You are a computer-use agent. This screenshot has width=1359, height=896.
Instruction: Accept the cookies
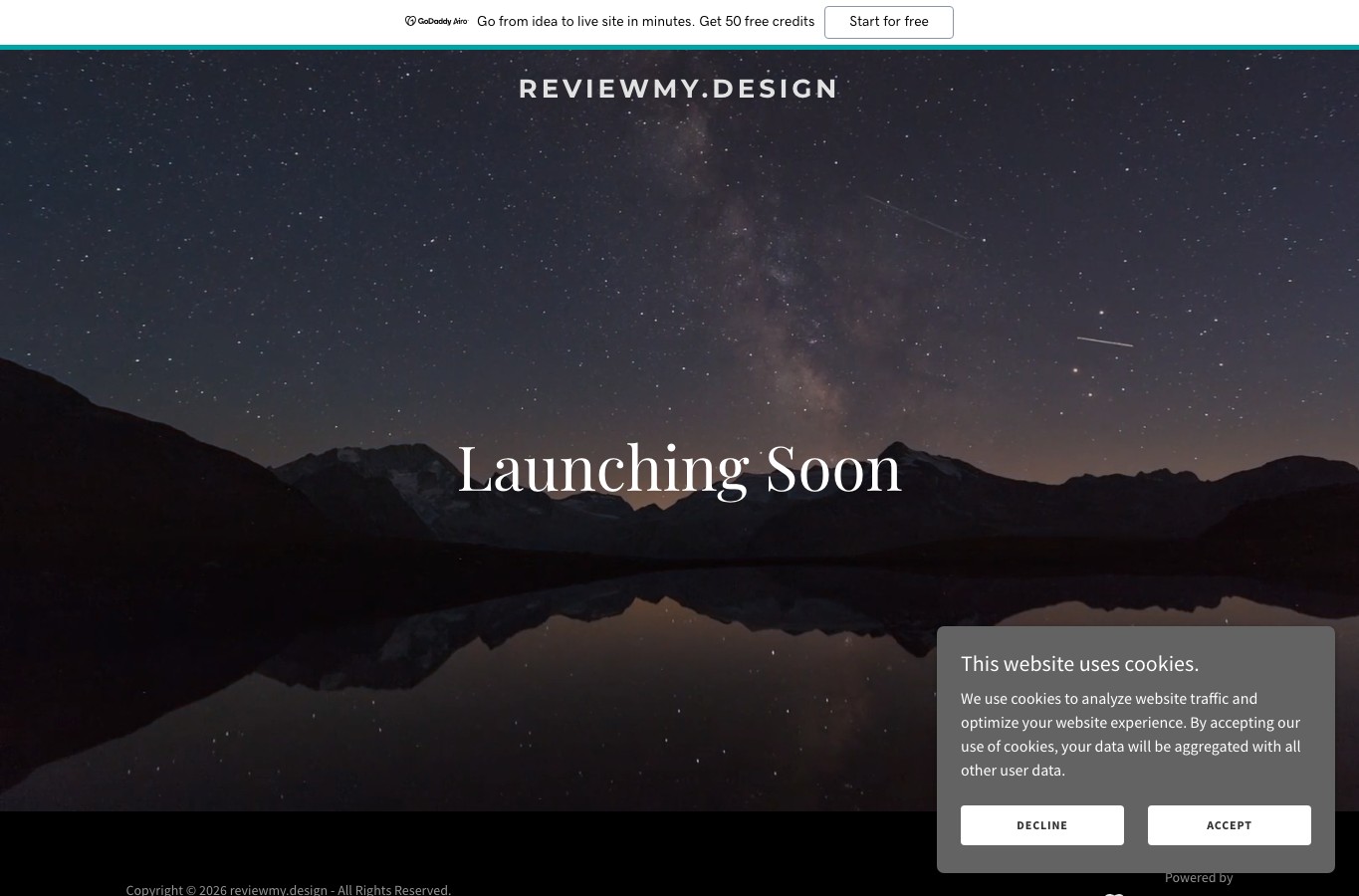coord(1229,825)
